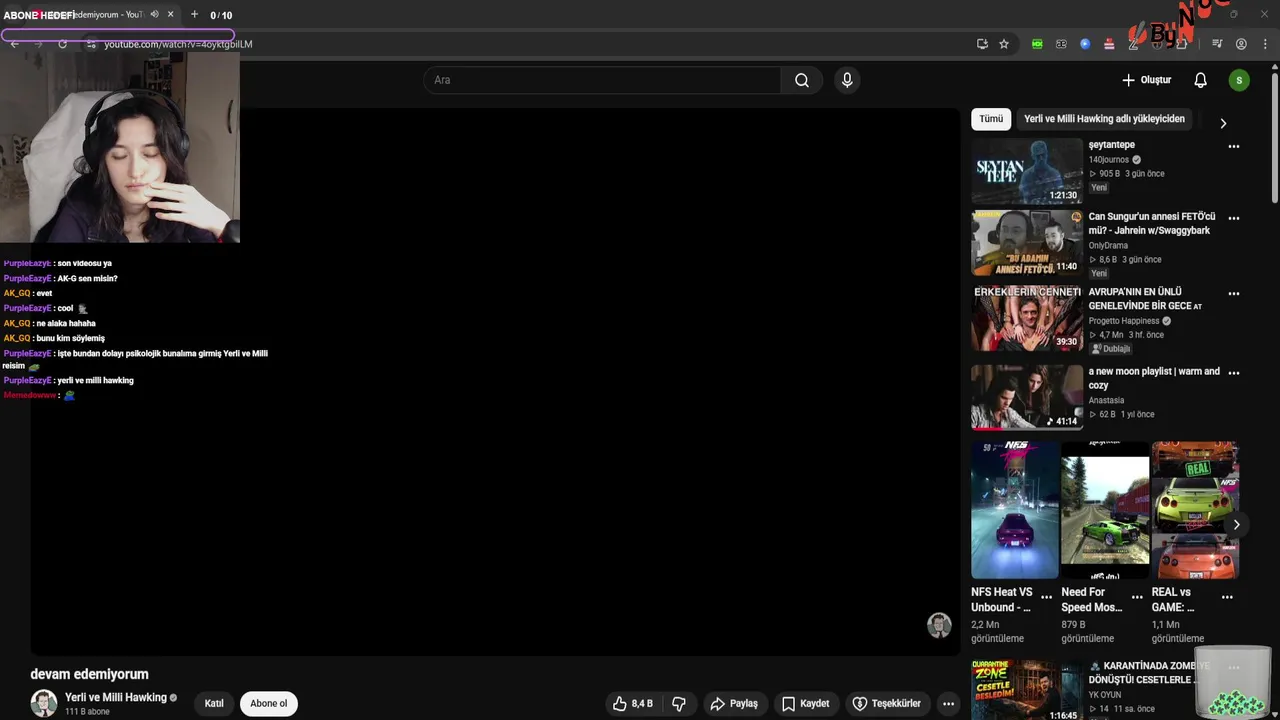This screenshot has width=1280, height=720.
Task: Open the red cake extension icon
Action: pos(1109,44)
